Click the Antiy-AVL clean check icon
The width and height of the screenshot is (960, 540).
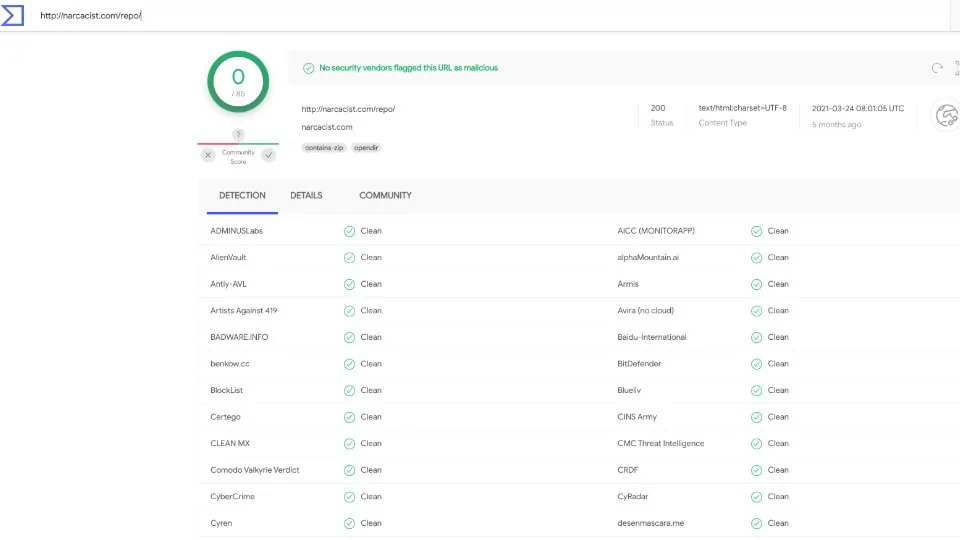click(349, 284)
